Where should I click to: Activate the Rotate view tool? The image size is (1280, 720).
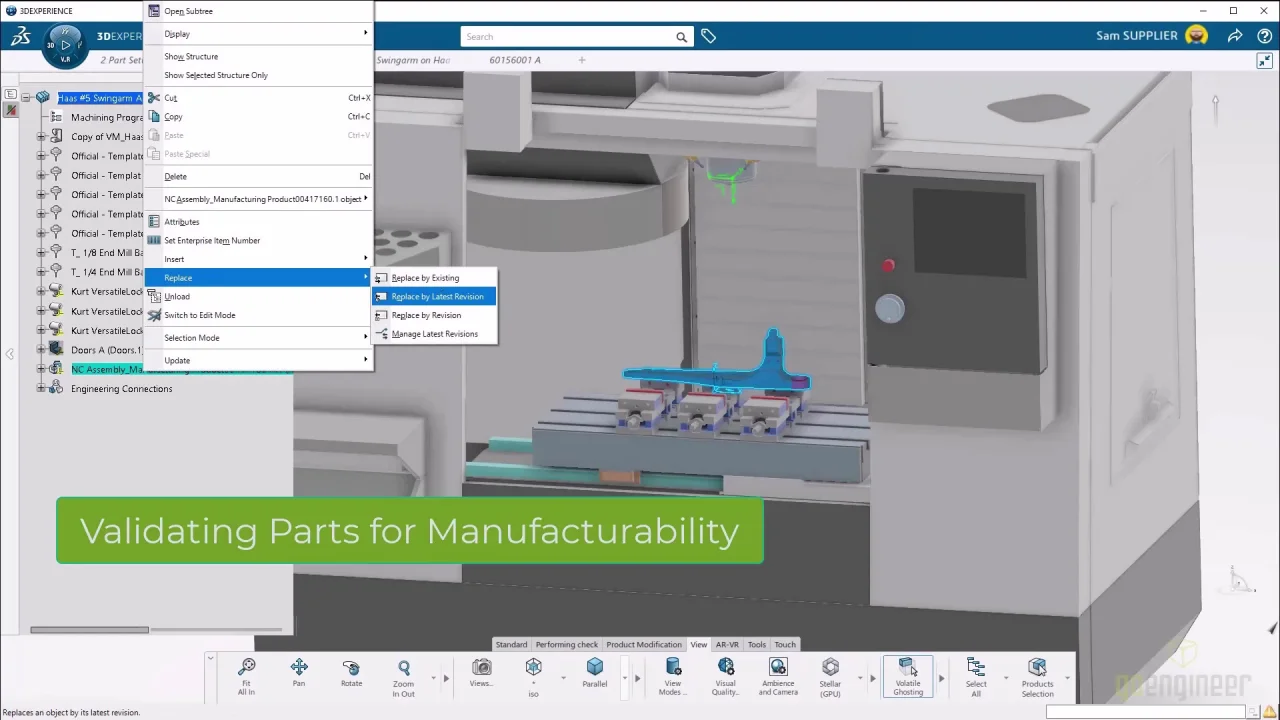pyautogui.click(x=351, y=668)
